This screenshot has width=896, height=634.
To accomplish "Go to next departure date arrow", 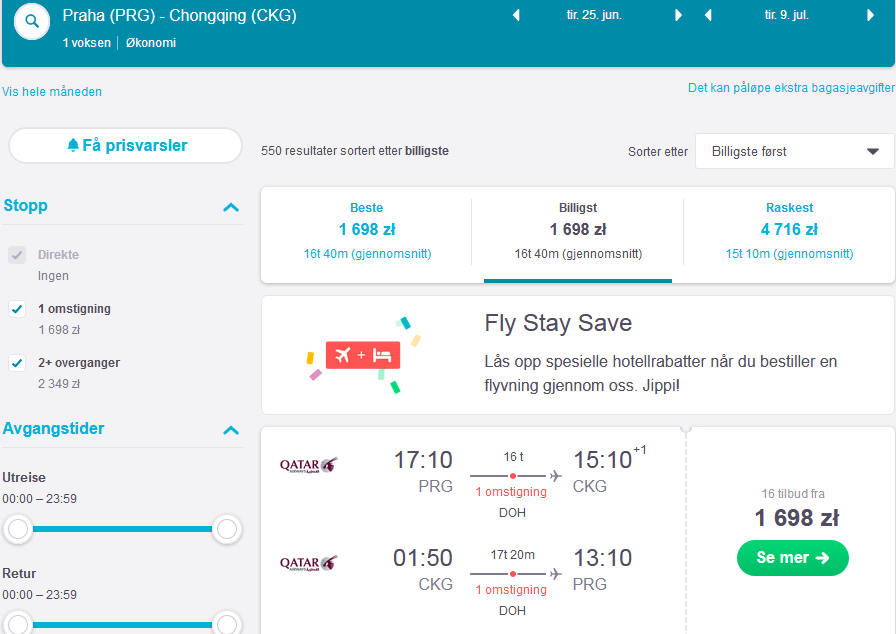I will tap(678, 15).
